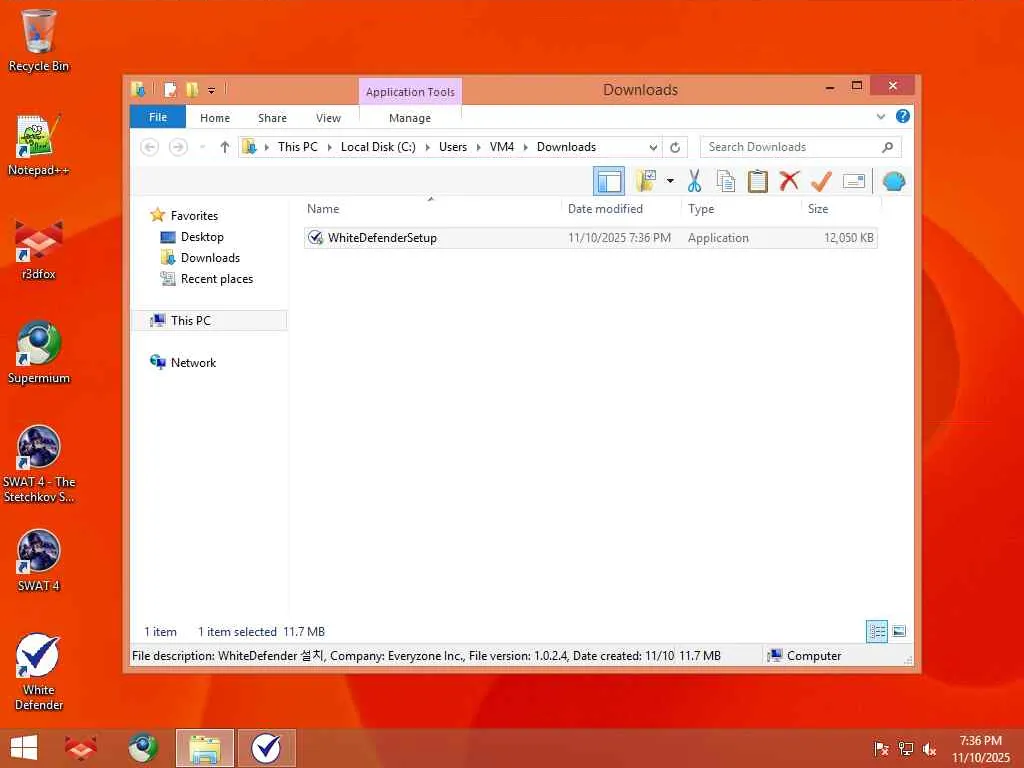
Task: Open the Manage ribbon tab
Action: click(x=409, y=118)
